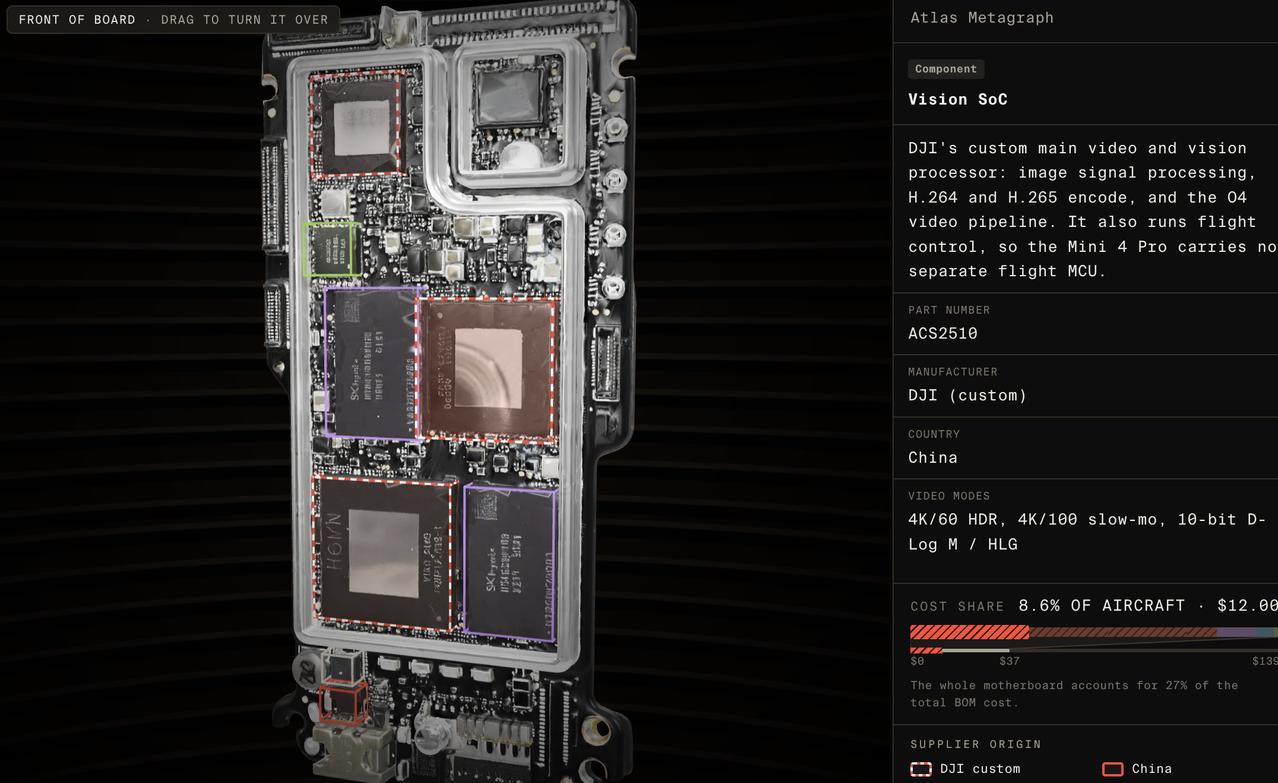1278x783 pixels.
Task: Click the purple segment of cost bar
Action: pos(1236,632)
